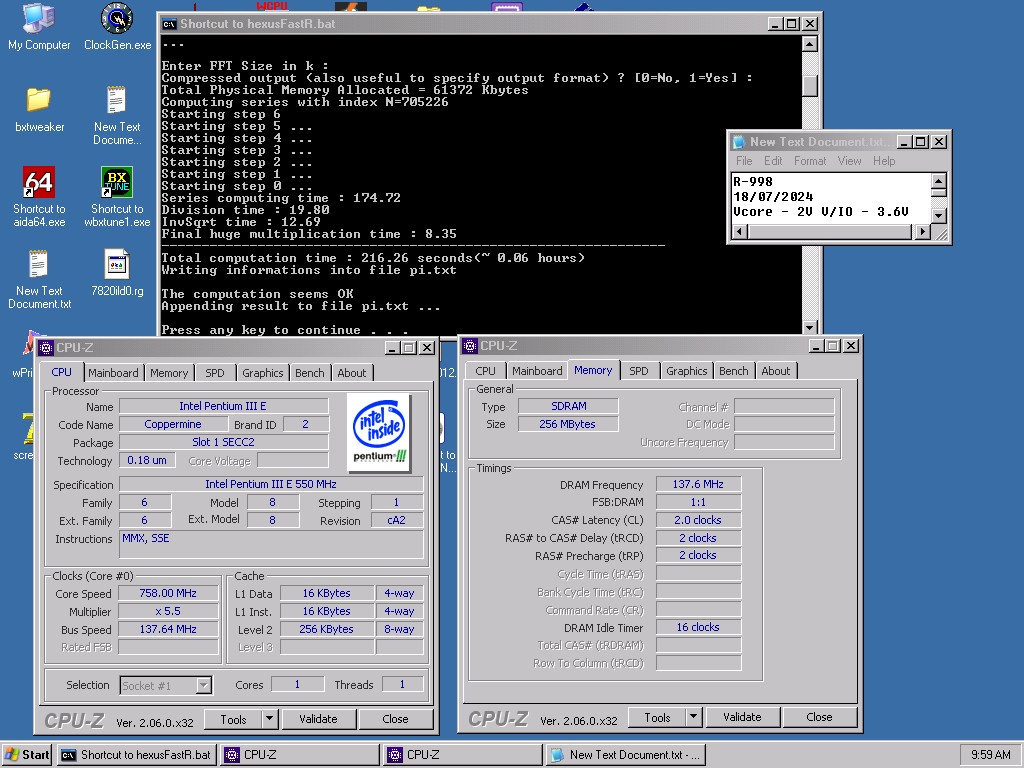Open the View menu in Notepad
Image resolution: width=1024 pixels, height=768 pixels.
pos(849,161)
